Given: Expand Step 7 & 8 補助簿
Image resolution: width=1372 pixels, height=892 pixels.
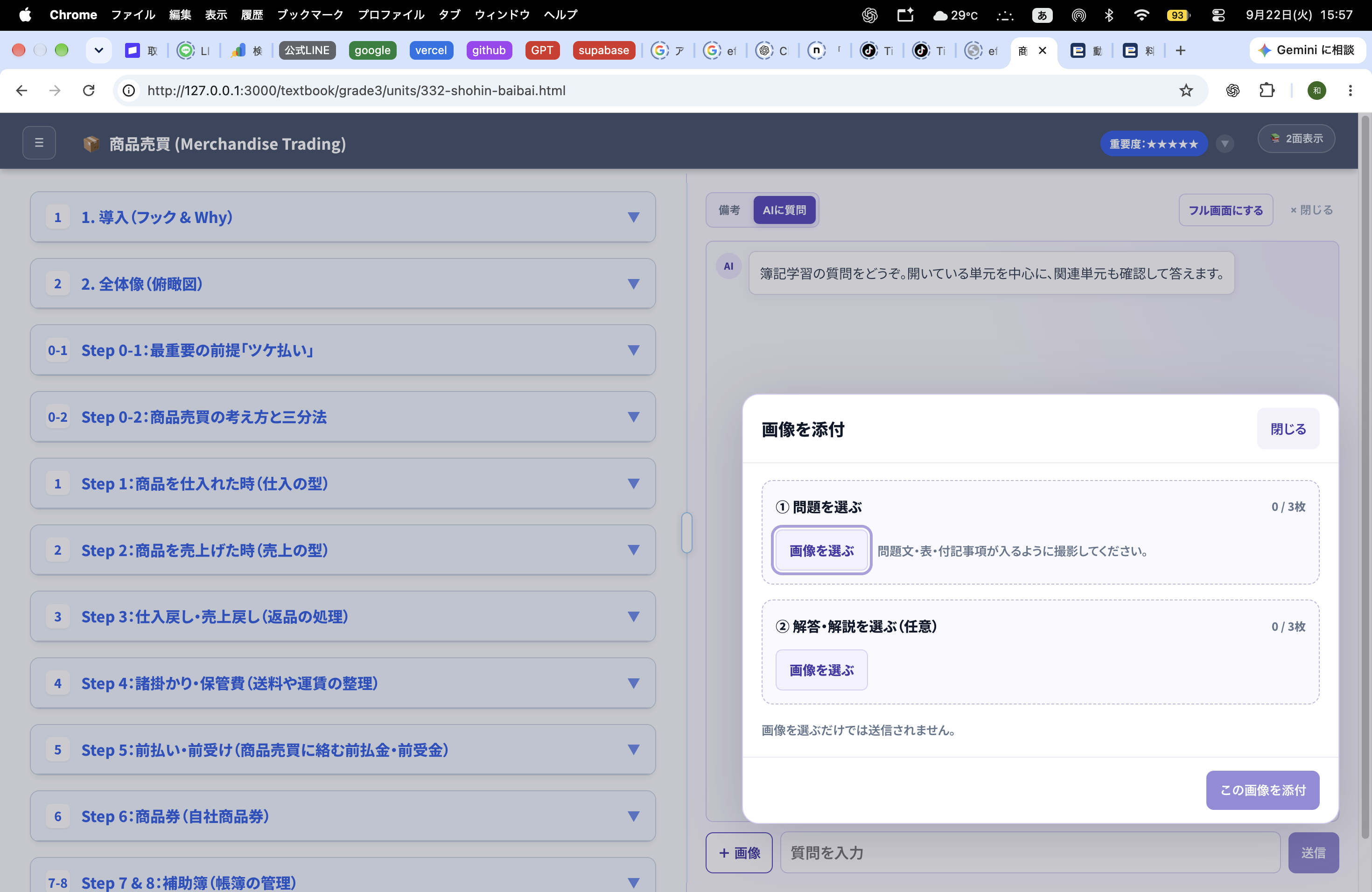Looking at the screenshot, I should [343, 876].
